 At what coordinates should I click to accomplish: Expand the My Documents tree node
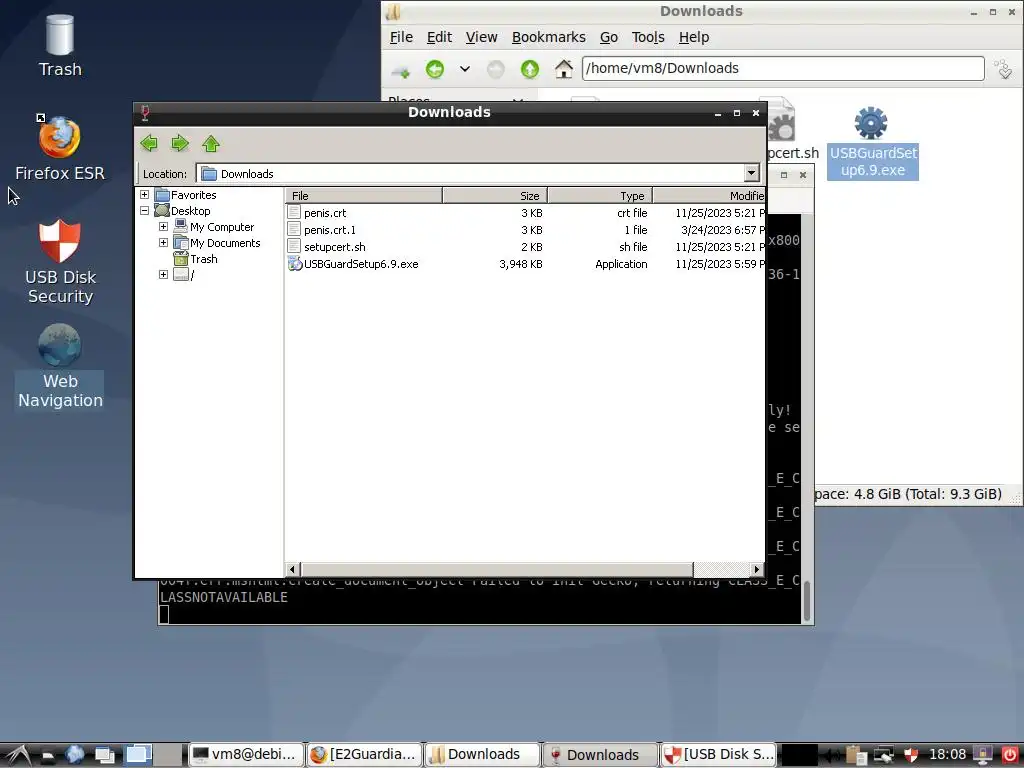click(x=163, y=242)
